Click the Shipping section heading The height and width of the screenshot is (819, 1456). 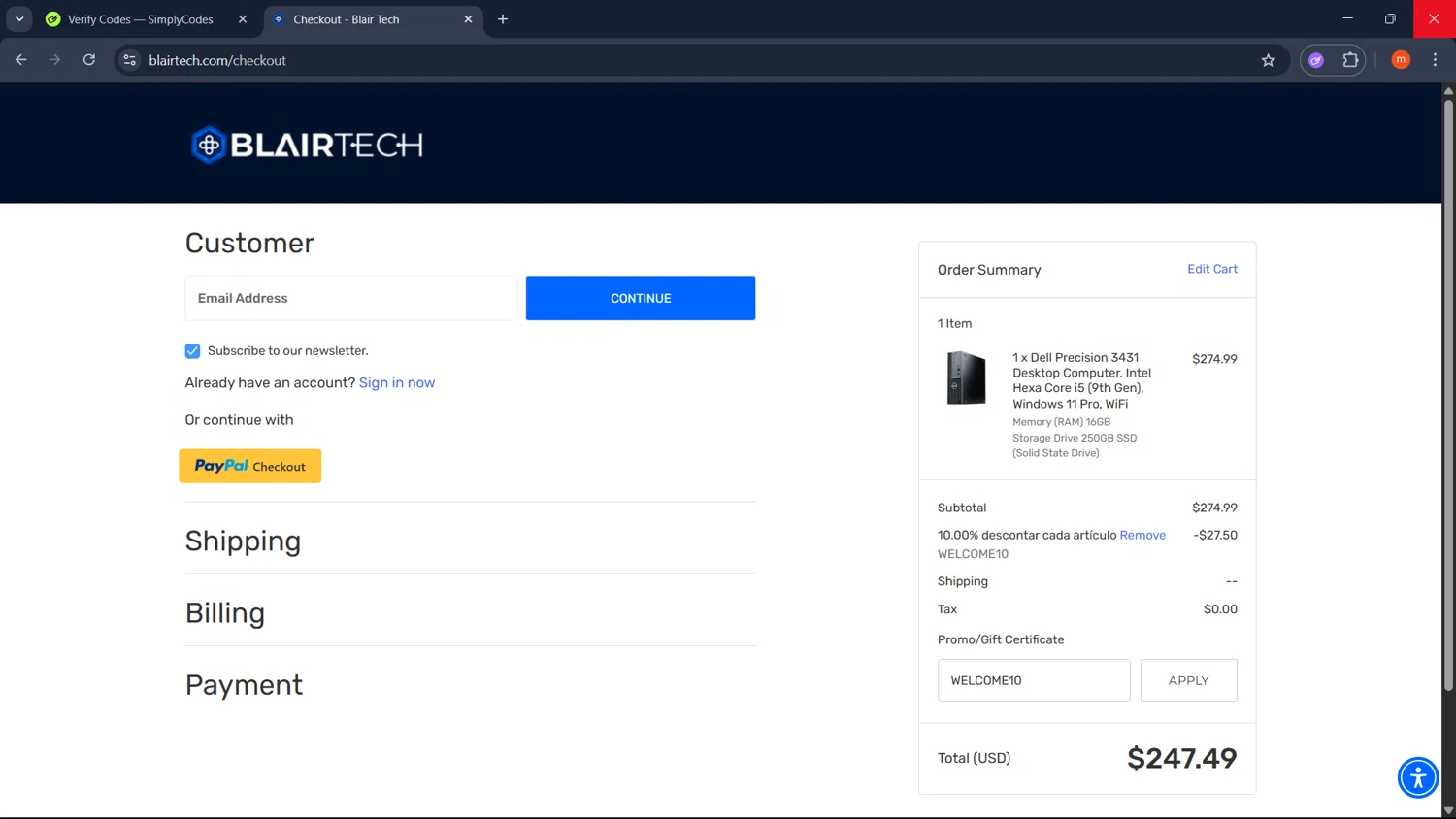243,541
